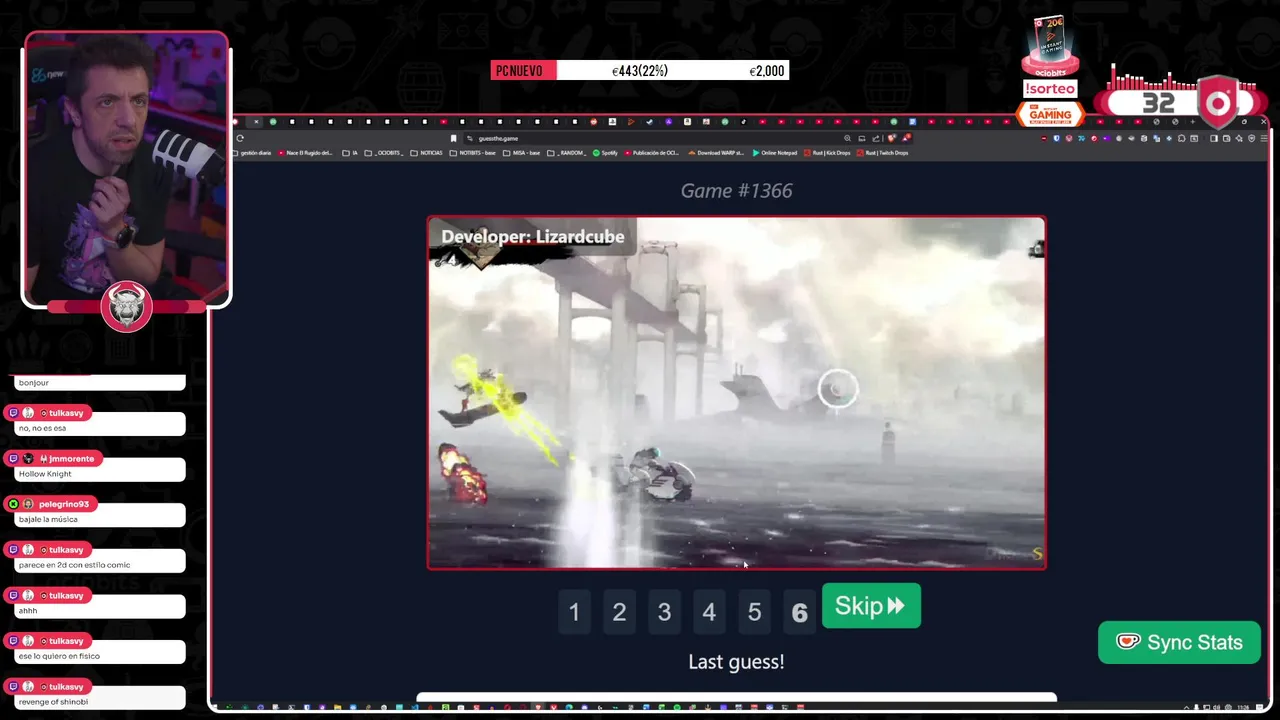Viewport: 1280px width, 720px height.
Task: Select guess number 2
Action: click(619, 612)
